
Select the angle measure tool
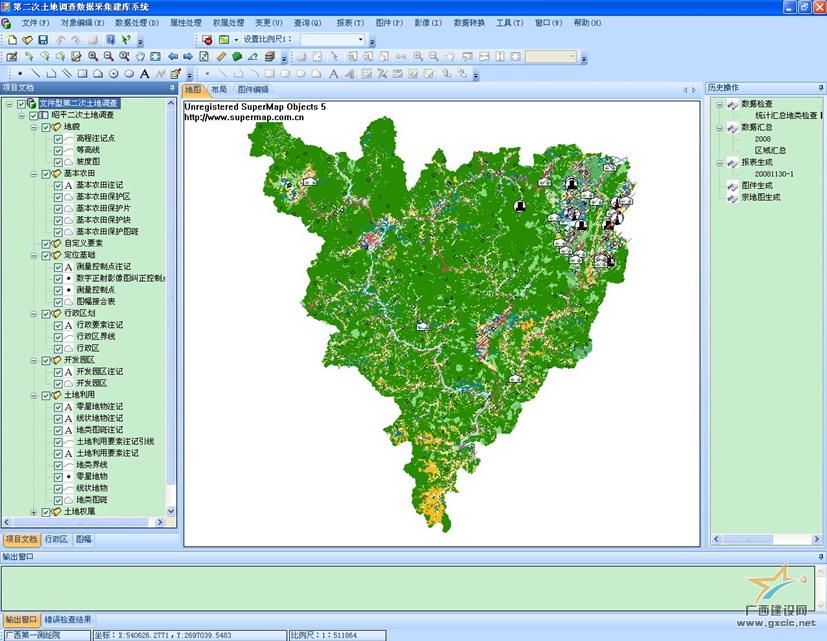click(x=253, y=56)
